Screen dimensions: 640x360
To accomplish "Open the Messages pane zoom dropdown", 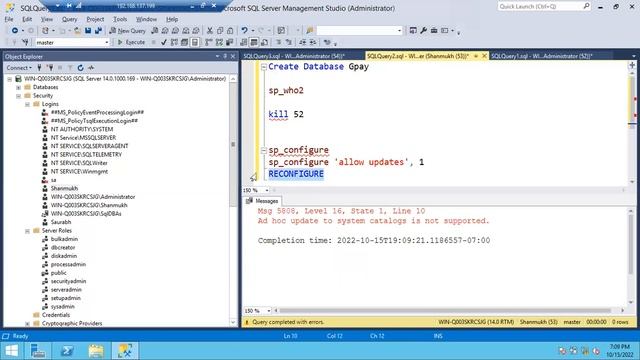I will [268, 311].
